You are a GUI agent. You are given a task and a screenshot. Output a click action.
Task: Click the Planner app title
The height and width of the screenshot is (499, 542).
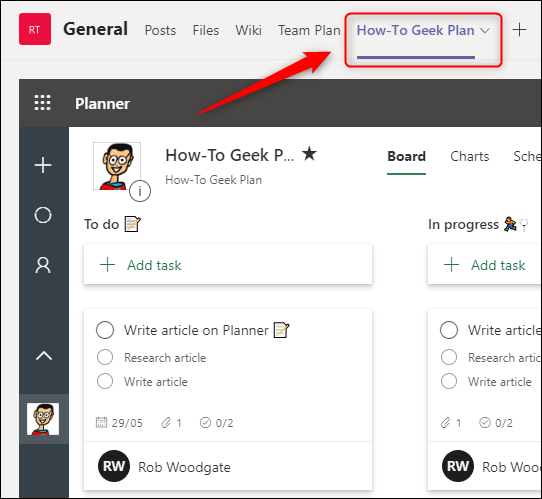102,104
